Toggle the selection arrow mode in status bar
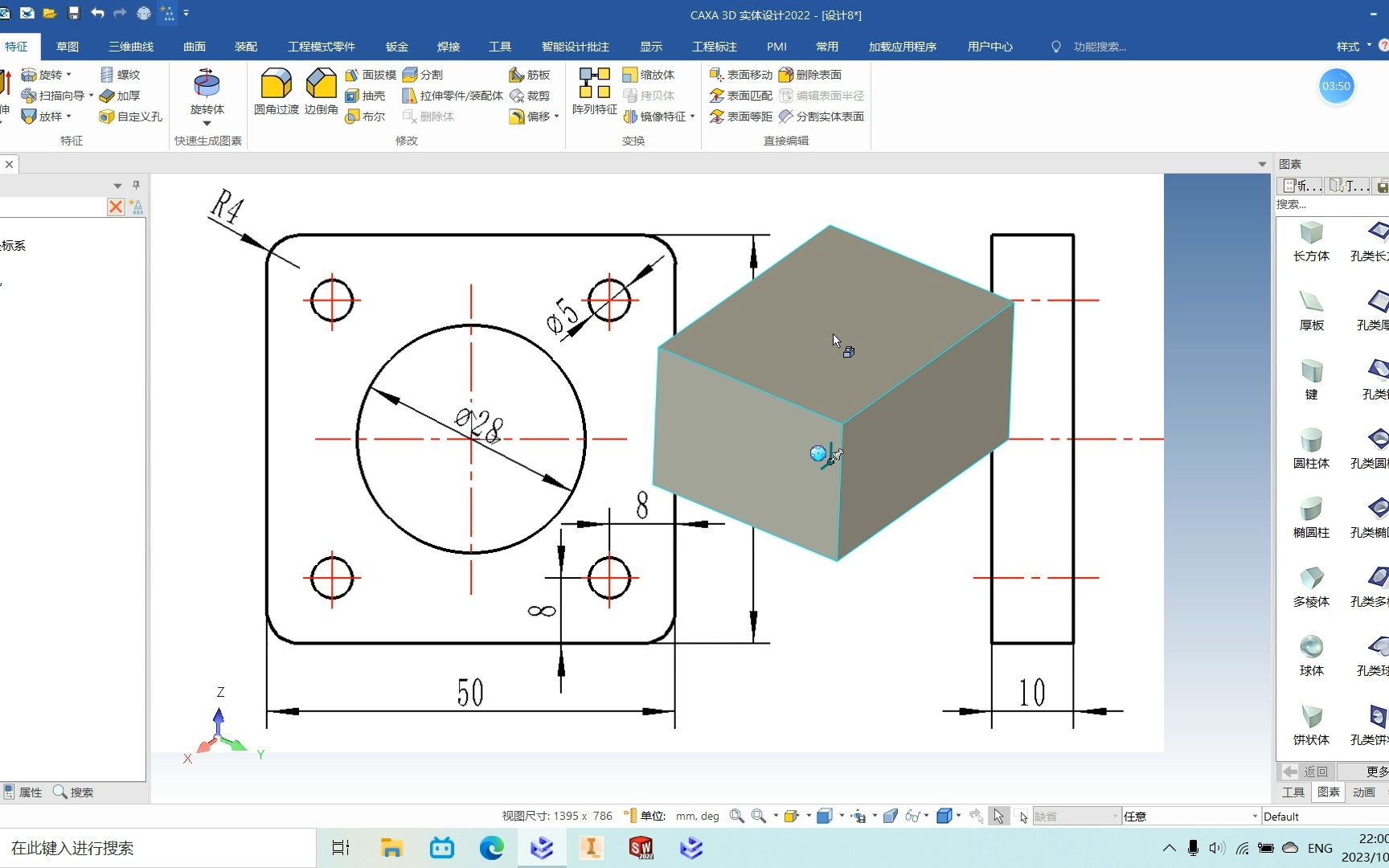The image size is (1389, 868). point(998,816)
